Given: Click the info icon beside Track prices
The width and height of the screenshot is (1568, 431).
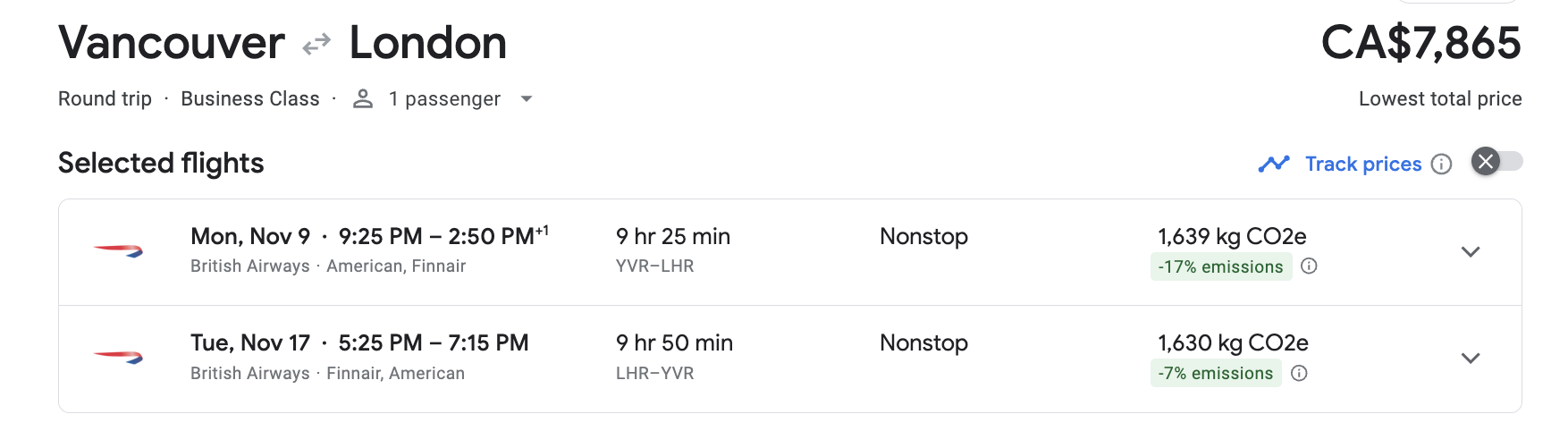Looking at the screenshot, I should 1441,164.
